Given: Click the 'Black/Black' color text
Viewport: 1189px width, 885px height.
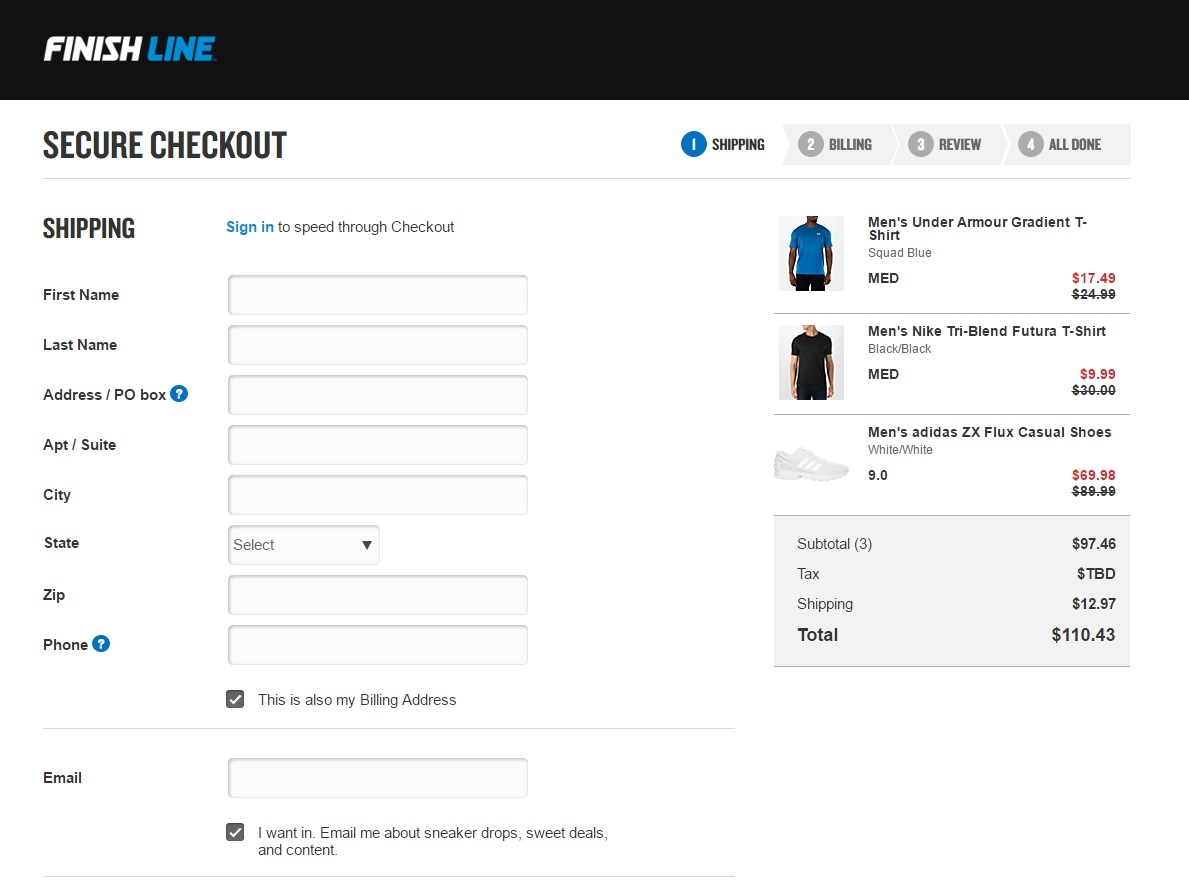Looking at the screenshot, I should coord(899,349).
